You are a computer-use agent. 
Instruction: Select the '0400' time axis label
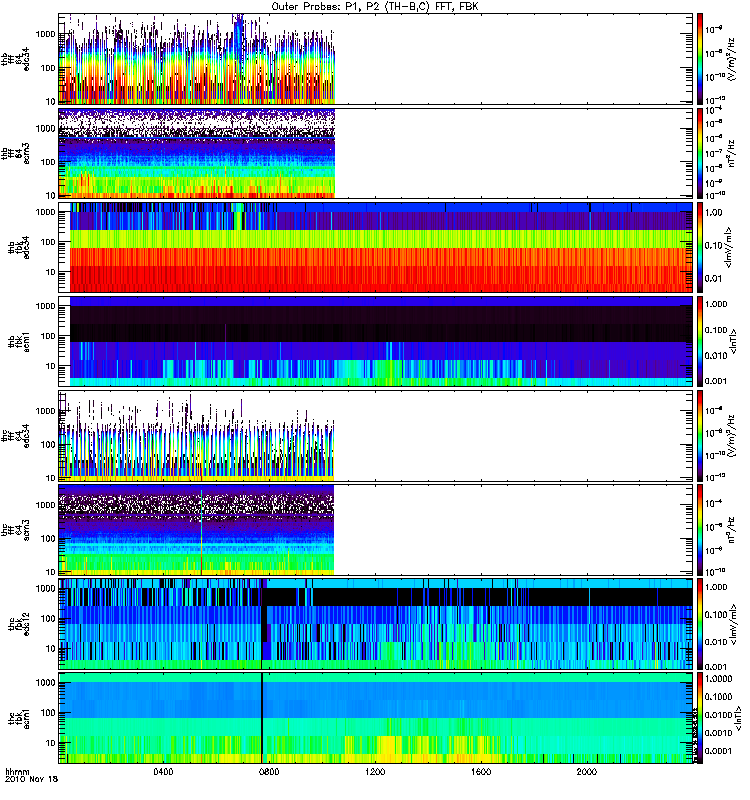(x=163, y=772)
